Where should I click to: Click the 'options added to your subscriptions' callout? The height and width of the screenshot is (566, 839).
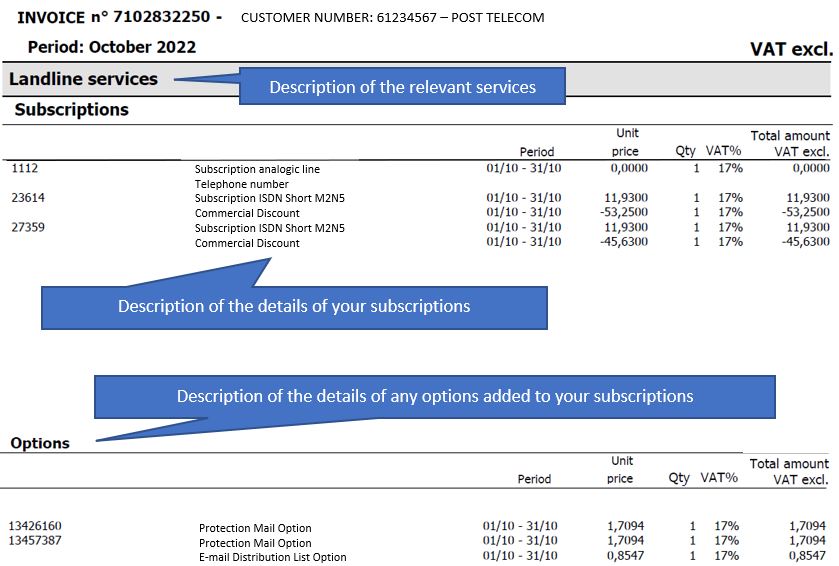435,396
